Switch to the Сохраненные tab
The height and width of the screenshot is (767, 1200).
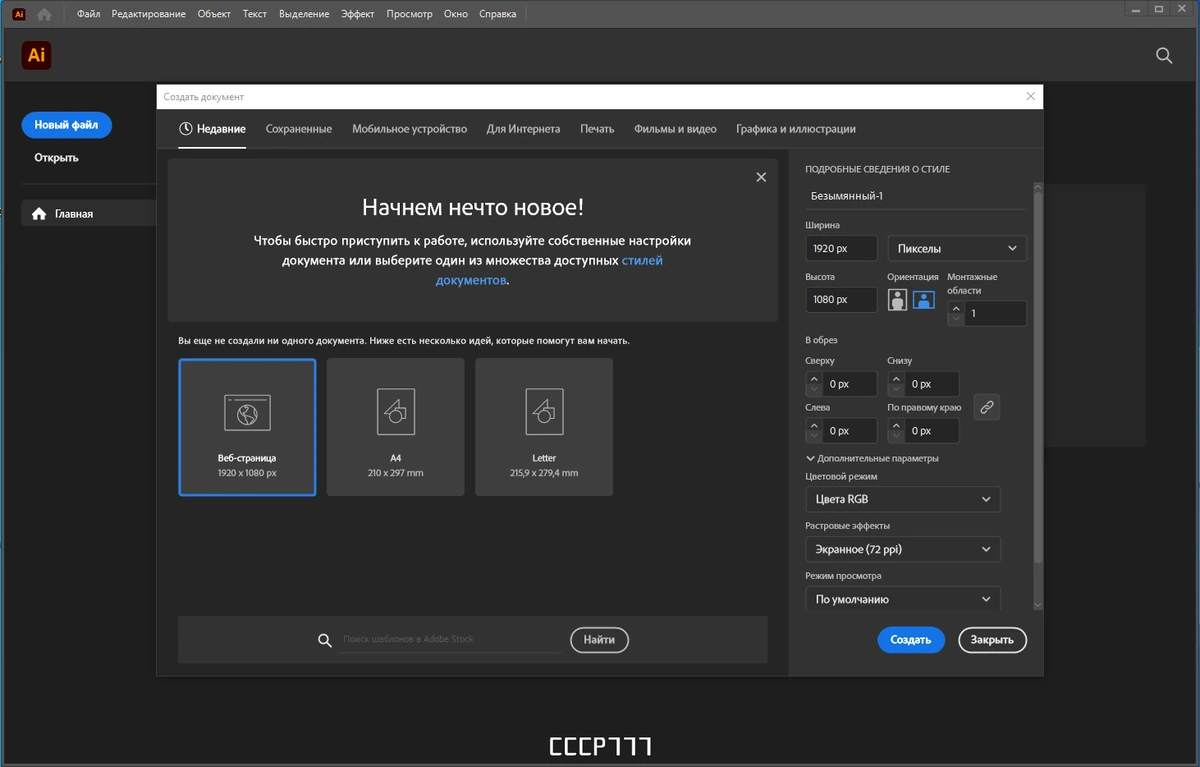click(299, 129)
